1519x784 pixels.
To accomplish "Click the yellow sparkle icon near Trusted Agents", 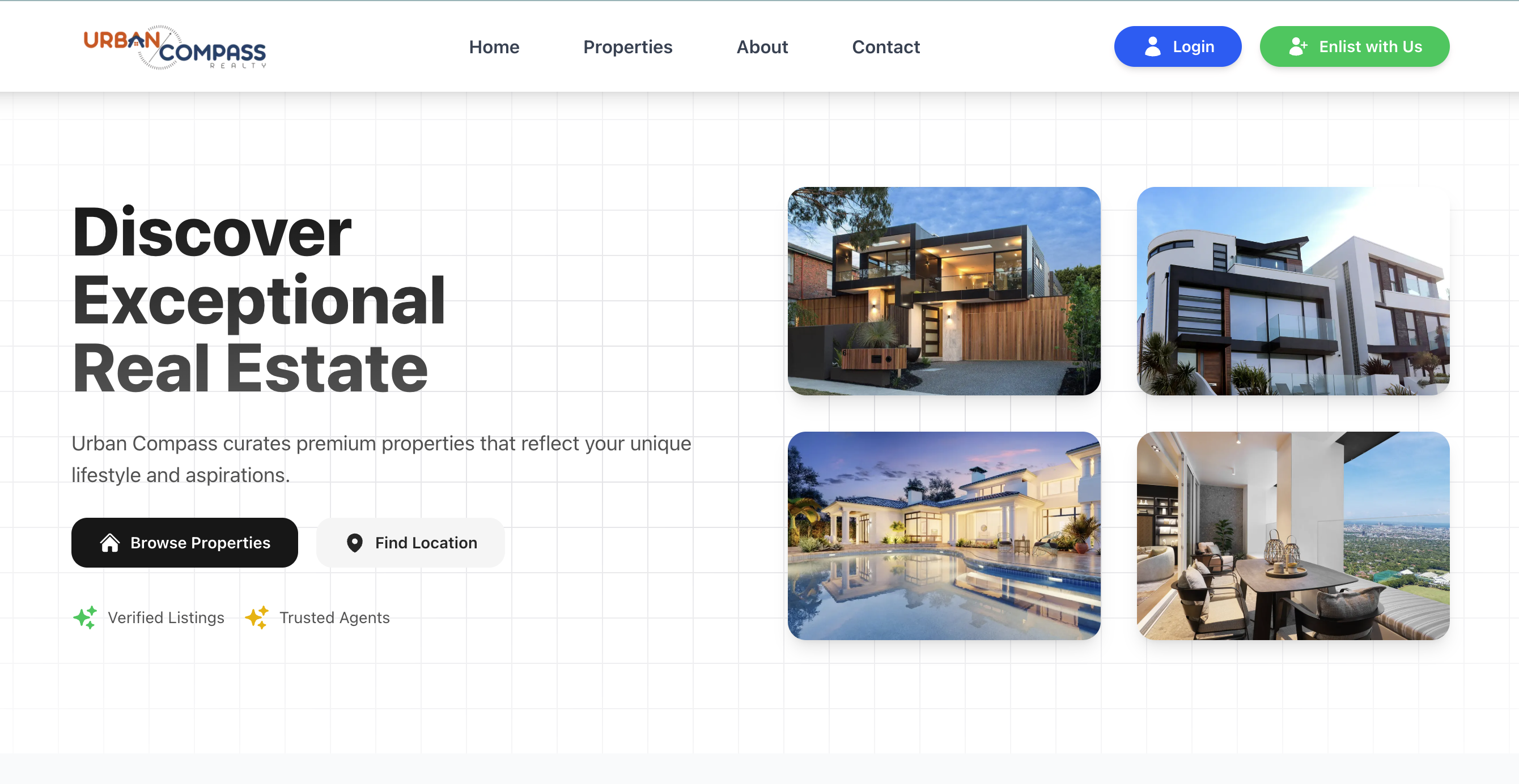I will click(258, 617).
